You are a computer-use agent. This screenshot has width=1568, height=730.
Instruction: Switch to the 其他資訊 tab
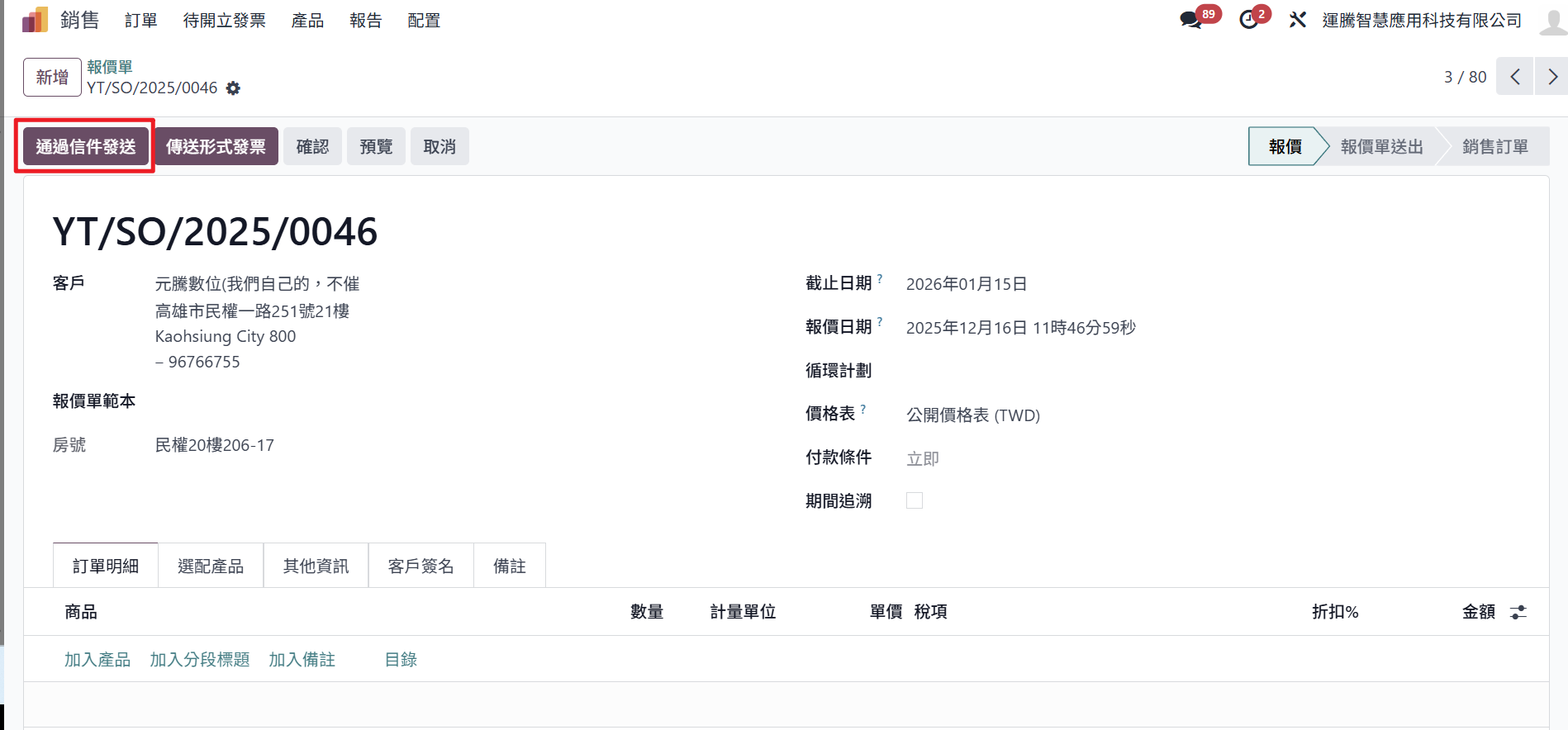pyautogui.click(x=316, y=566)
